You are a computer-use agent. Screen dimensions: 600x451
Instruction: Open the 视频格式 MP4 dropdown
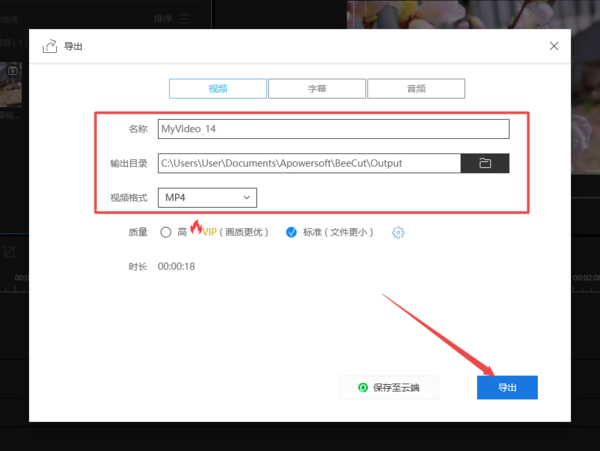tap(207, 198)
